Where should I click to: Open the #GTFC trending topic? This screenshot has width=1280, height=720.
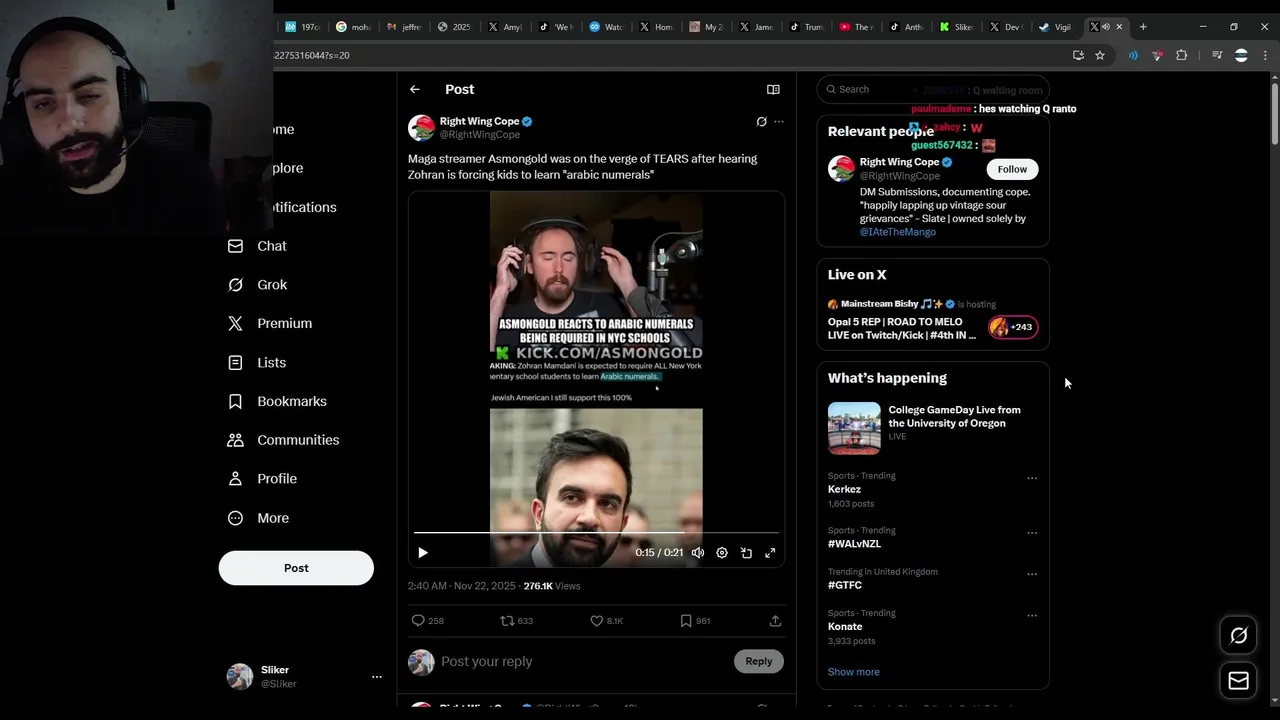(844, 585)
